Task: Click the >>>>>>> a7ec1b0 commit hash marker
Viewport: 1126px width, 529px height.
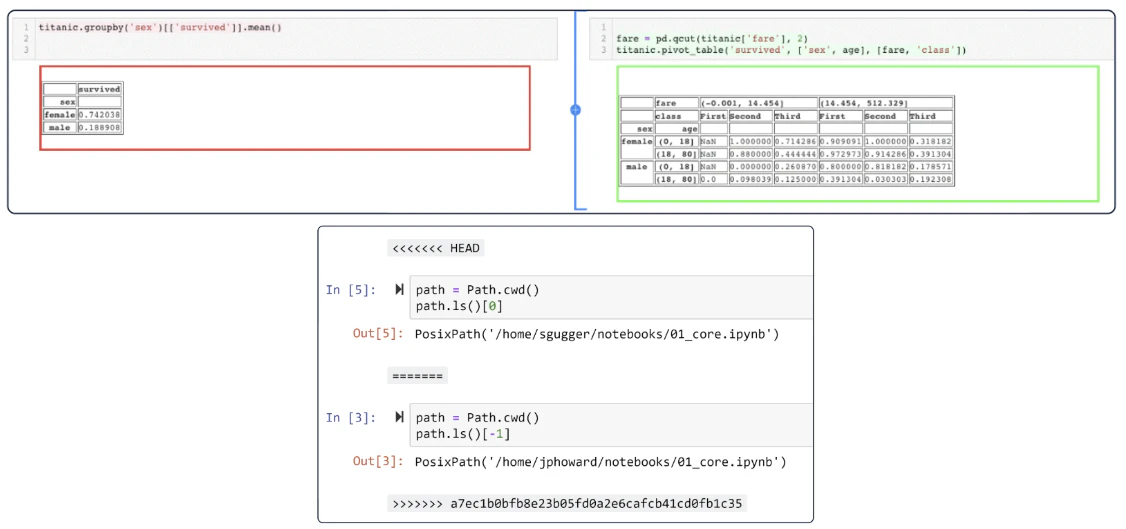Action: 567,503
